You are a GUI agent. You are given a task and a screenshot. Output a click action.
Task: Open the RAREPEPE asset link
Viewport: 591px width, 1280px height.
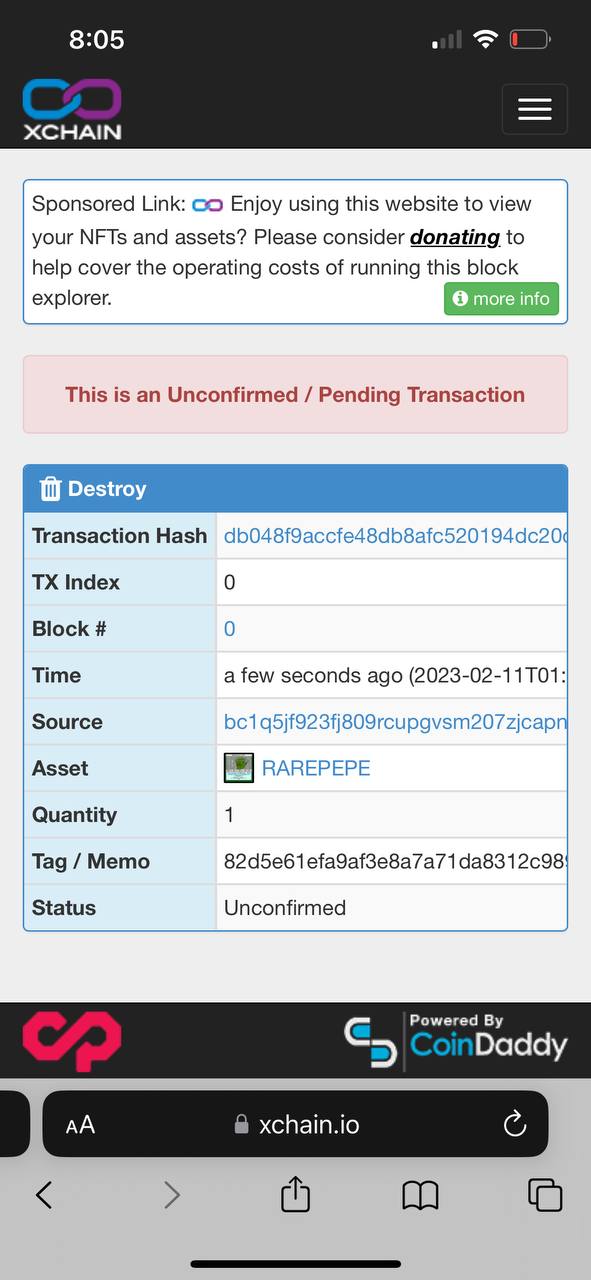tap(316, 768)
